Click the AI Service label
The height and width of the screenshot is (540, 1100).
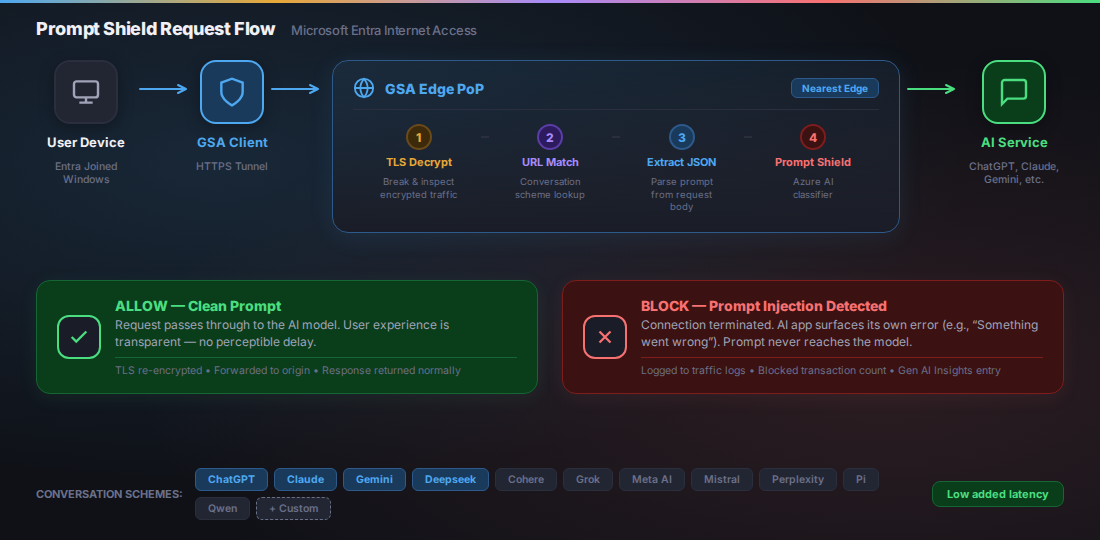[x=1014, y=143]
